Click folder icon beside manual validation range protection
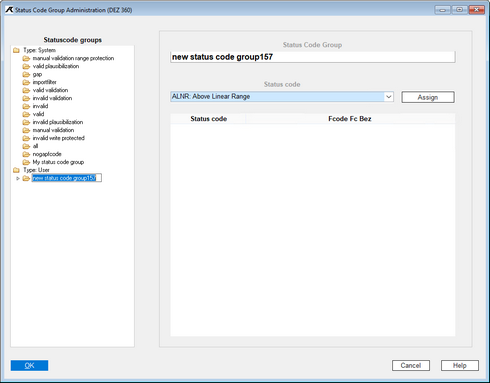490x383 pixels. click(26, 58)
